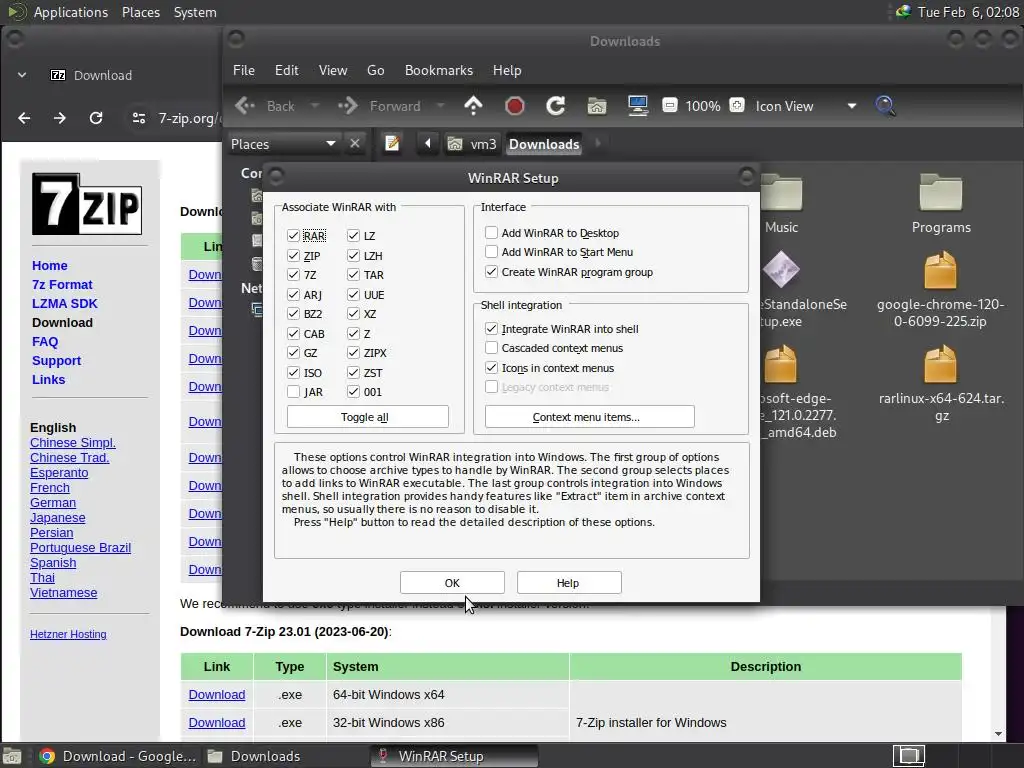
Task: Click the workspace switcher in bottom panel
Action: (x=908, y=756)
